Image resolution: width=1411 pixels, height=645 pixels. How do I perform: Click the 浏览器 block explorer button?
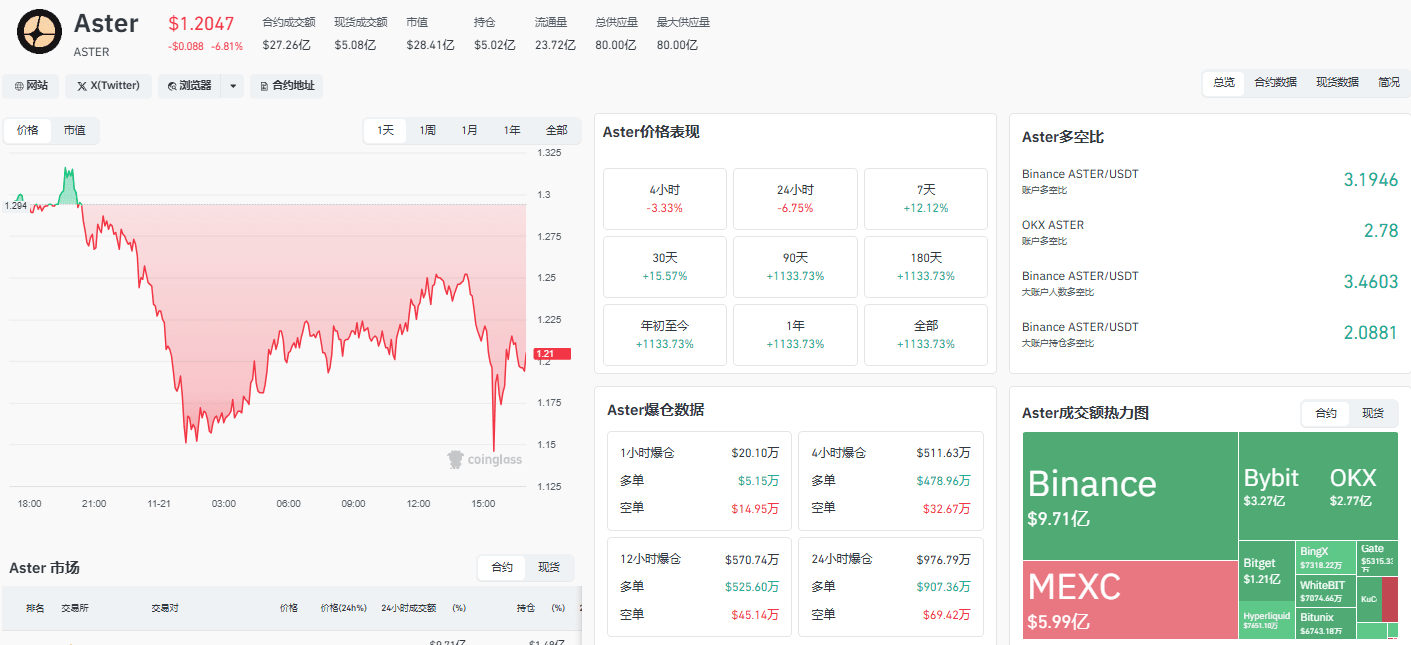189,86
